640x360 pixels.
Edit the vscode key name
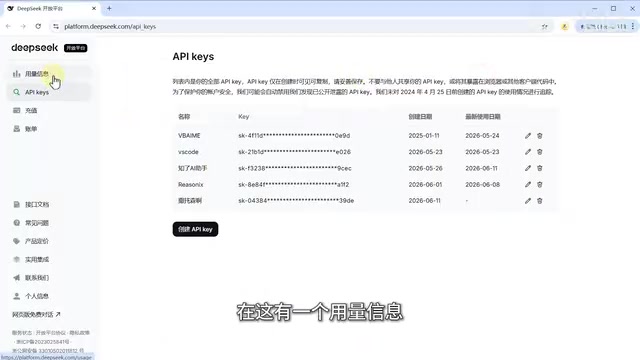(528, 152)
